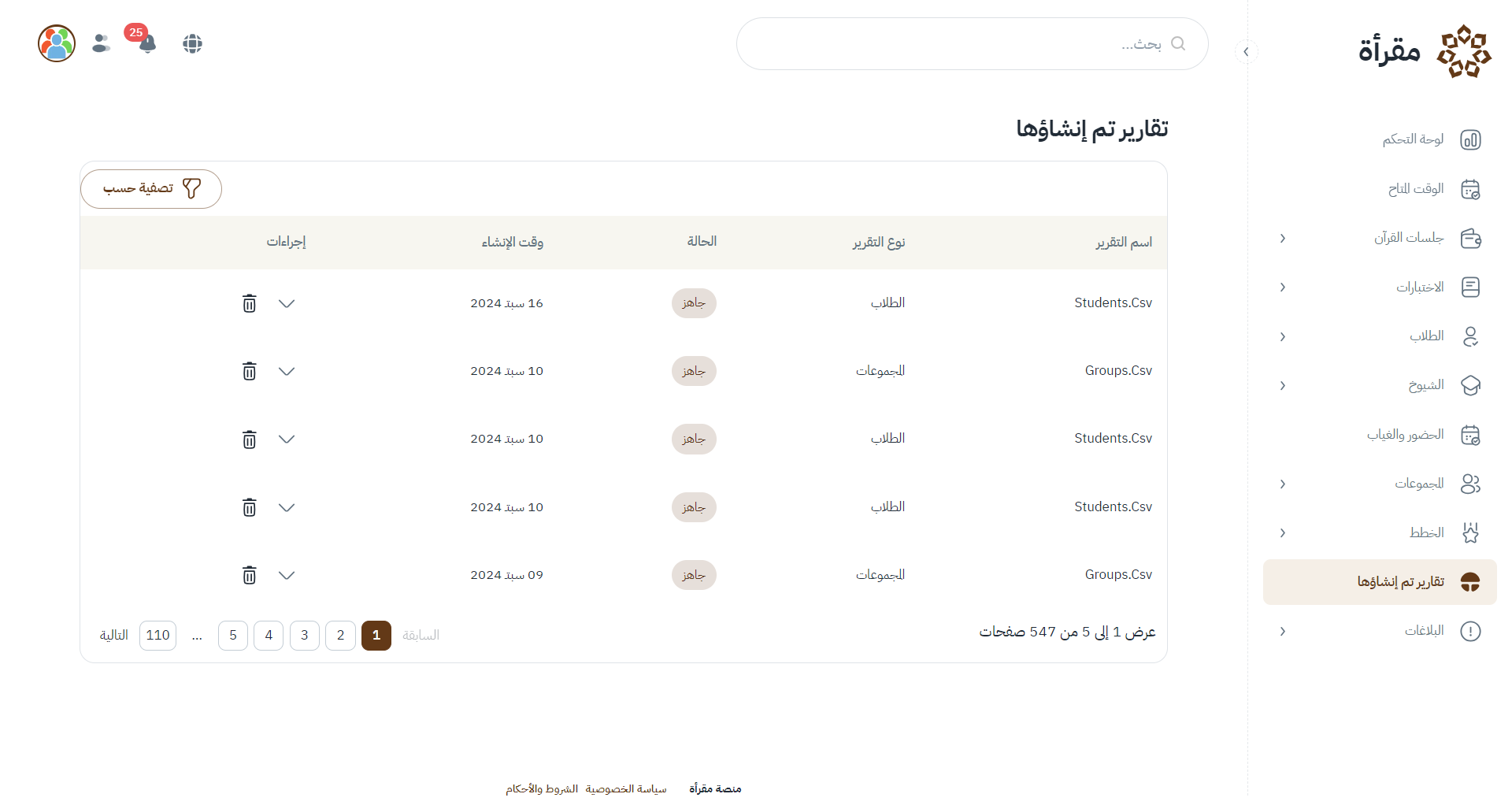
Task: Expand the first Students.Csv row details
Action: pyautogui.click(x=287, y=303)
